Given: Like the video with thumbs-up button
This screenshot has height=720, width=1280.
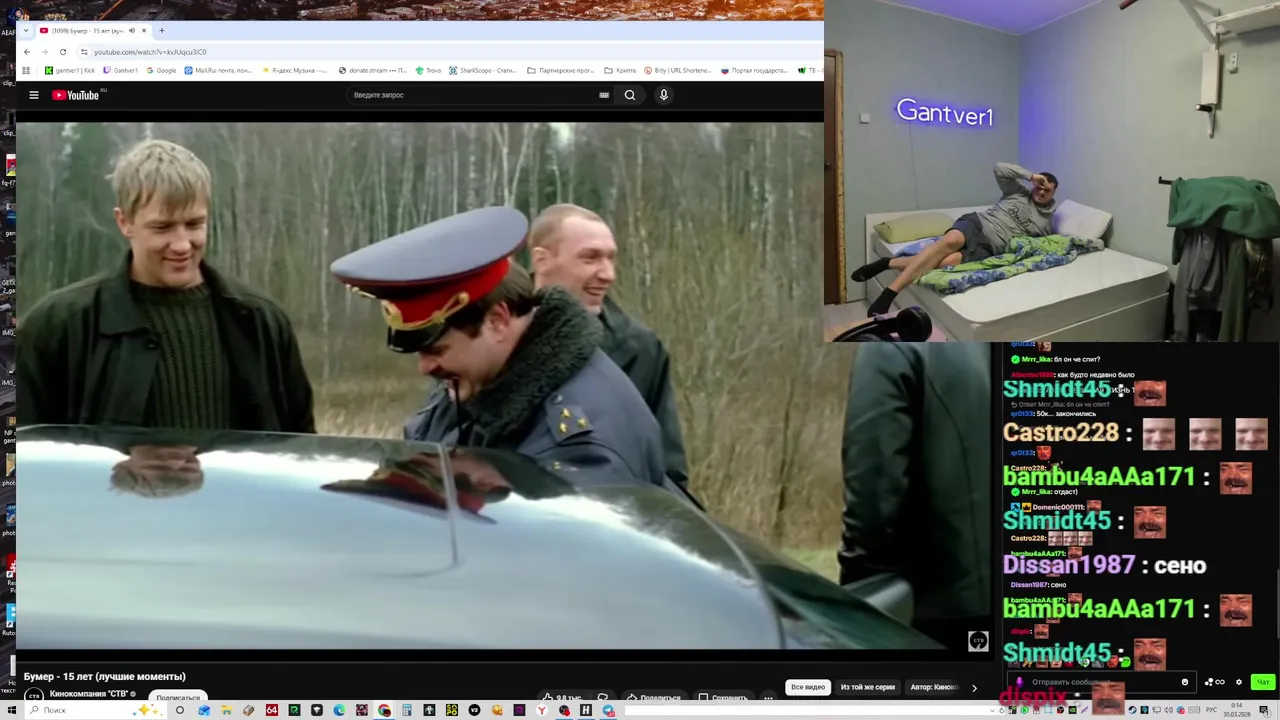Looking at the screenshot, I should 562,697.
